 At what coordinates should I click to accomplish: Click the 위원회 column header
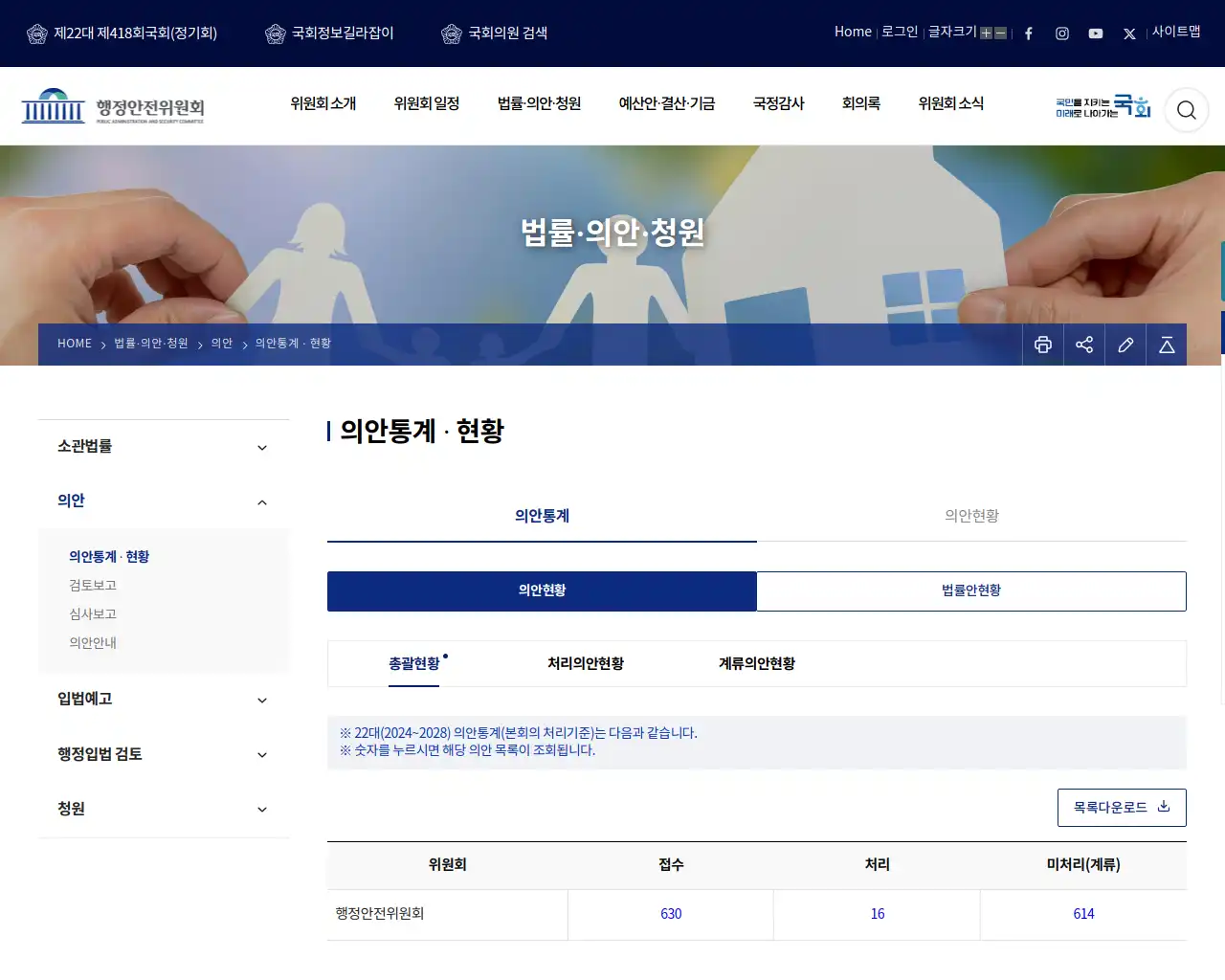pyautogui.click(x=447, y=865)
